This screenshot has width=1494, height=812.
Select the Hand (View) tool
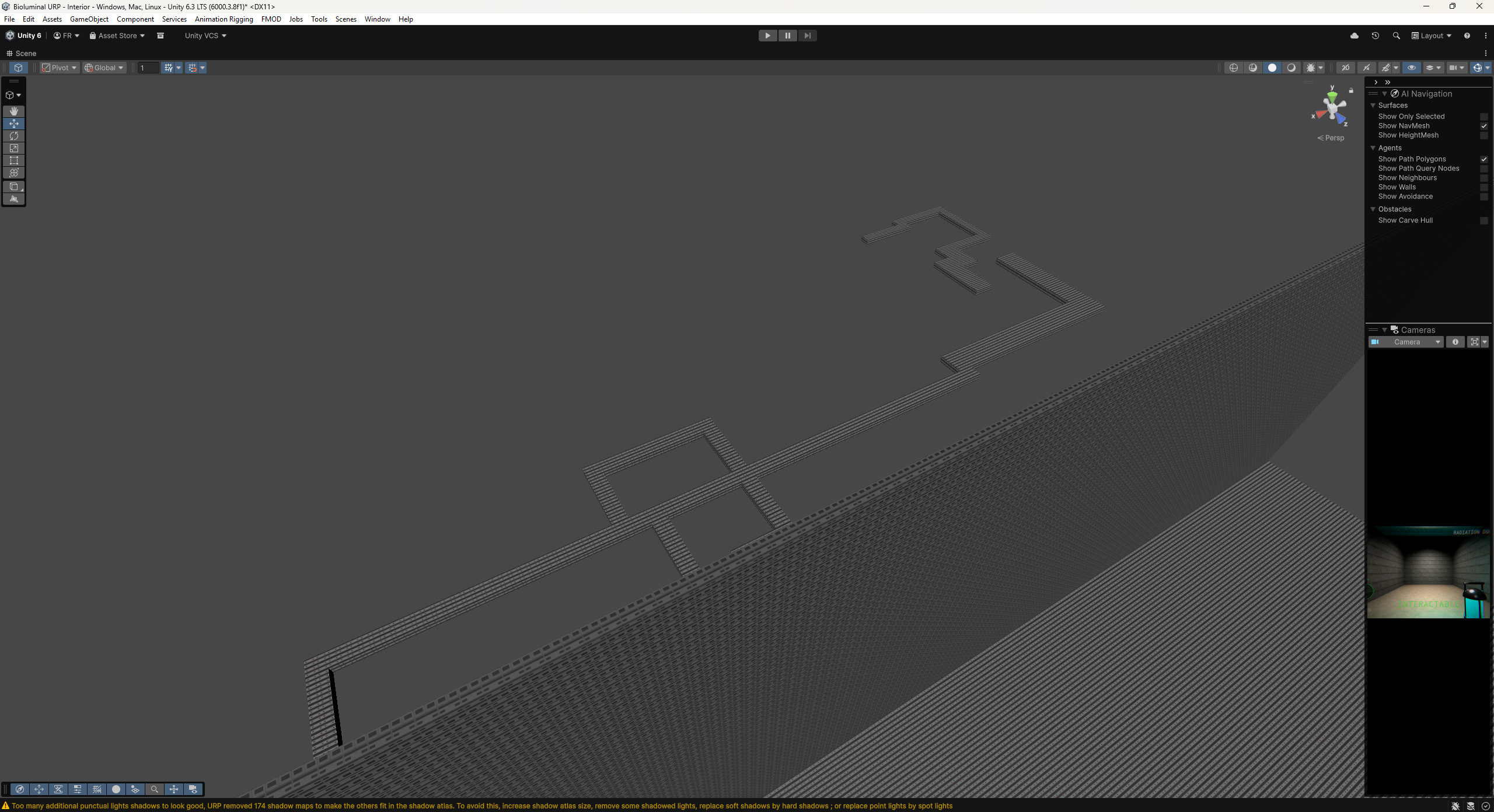14,111
